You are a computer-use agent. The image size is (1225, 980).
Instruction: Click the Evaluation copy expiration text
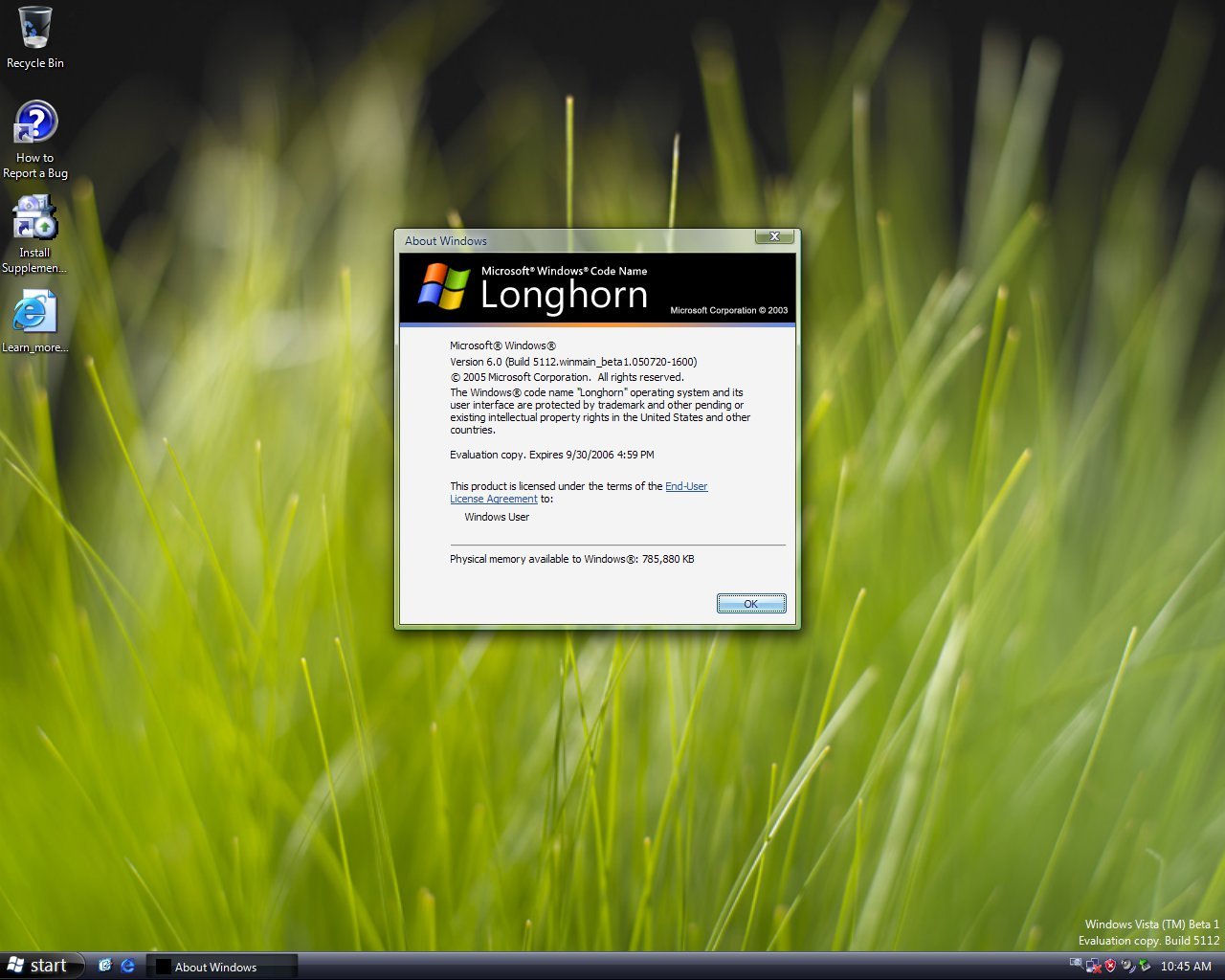coord(552,455)
